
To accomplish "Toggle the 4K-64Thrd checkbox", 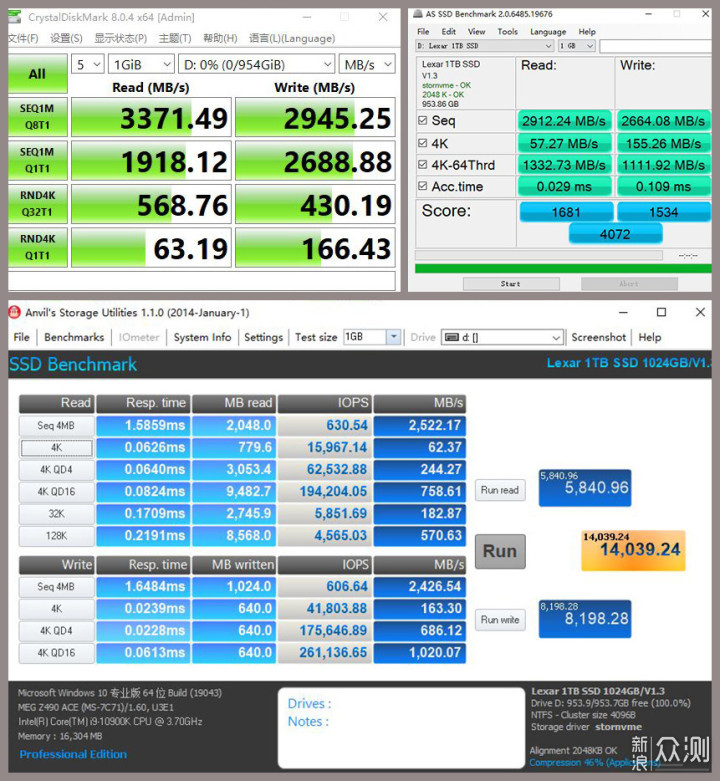I will [x=423, y=164].
